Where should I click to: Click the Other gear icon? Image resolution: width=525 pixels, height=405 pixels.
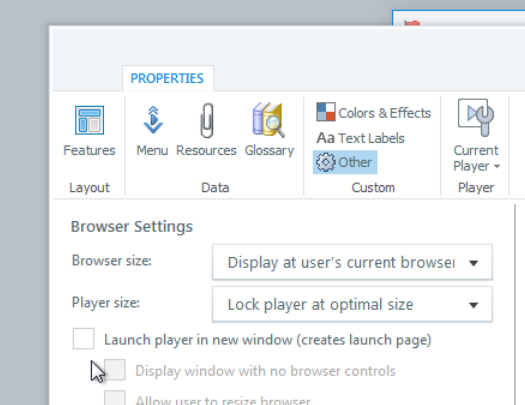click(325, 162)
